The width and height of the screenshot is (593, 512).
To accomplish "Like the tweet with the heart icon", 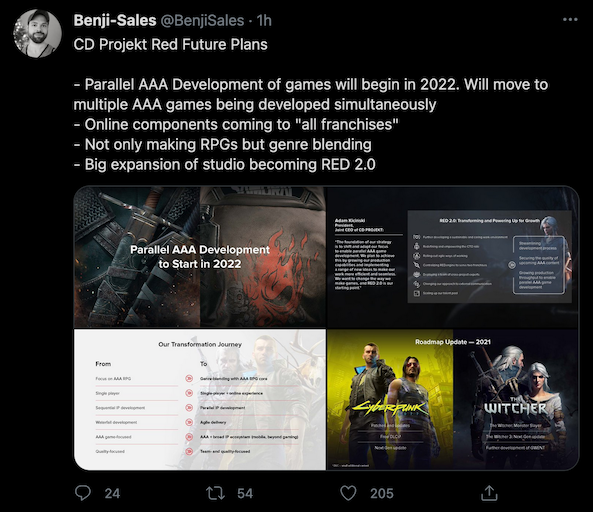I will point(348,493).
